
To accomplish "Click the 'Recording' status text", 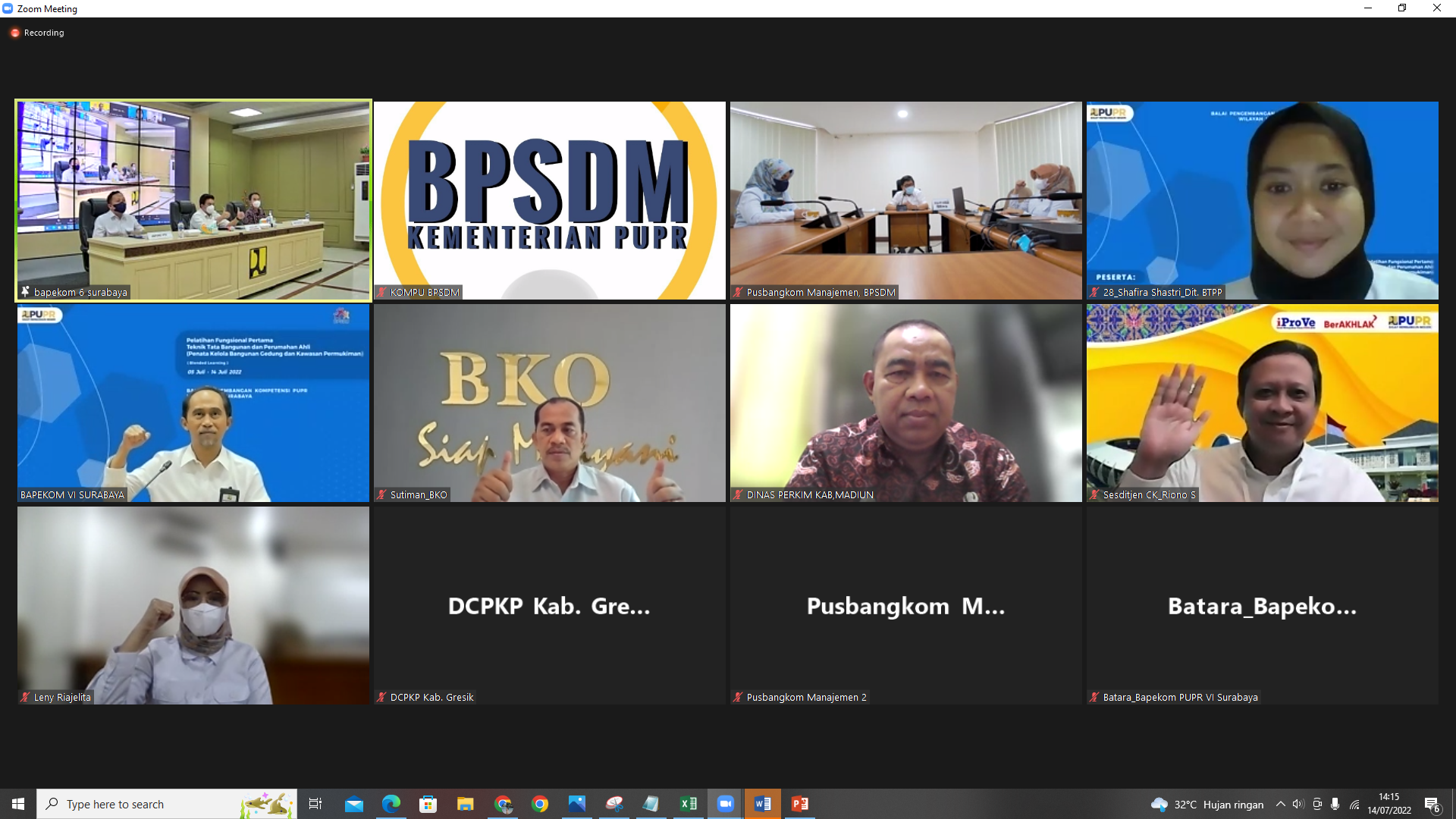I will [44, 33].
